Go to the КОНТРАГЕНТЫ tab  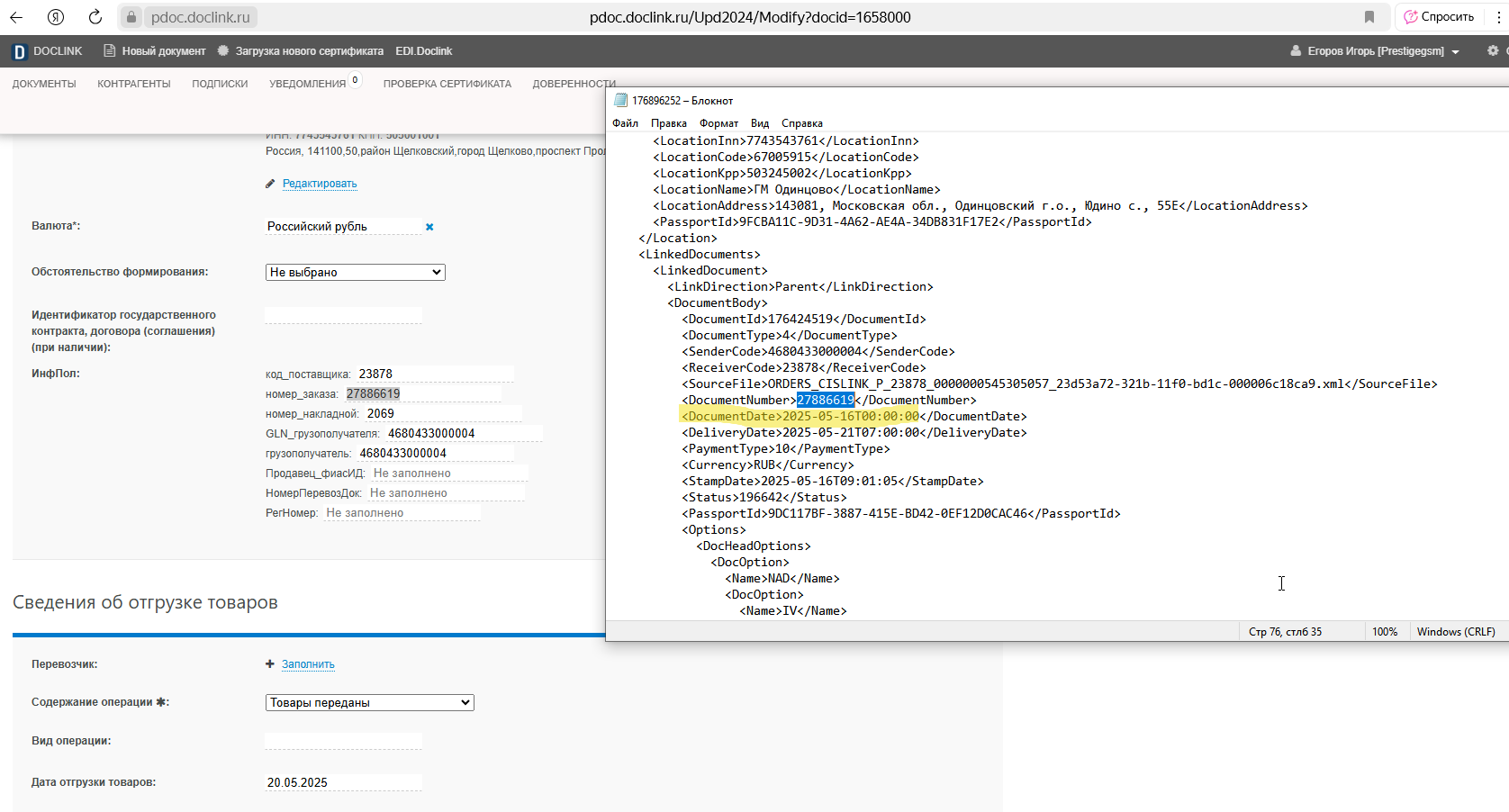[134, 84]
